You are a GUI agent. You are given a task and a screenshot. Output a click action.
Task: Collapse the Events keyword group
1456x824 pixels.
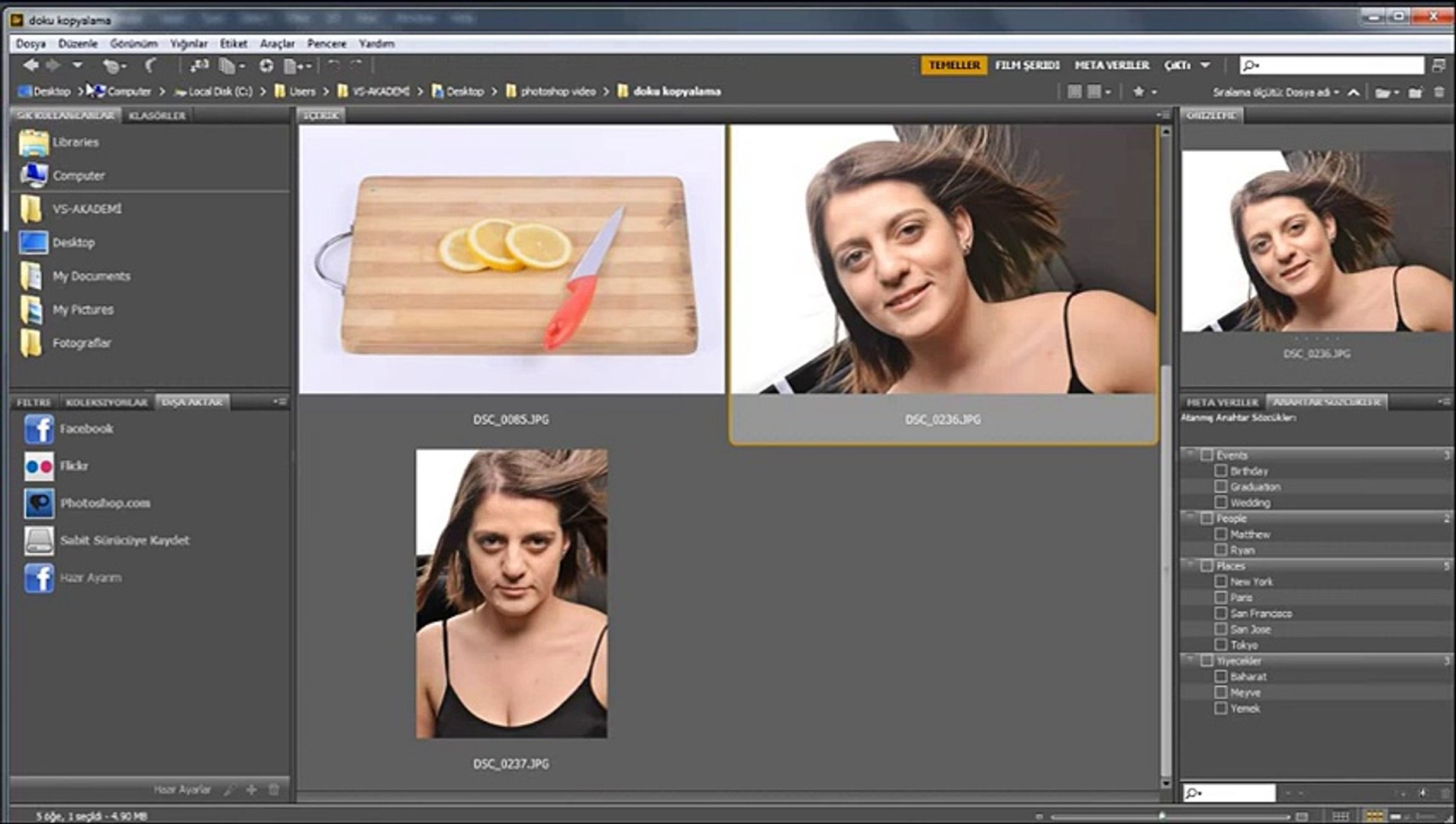point(1190,455)
